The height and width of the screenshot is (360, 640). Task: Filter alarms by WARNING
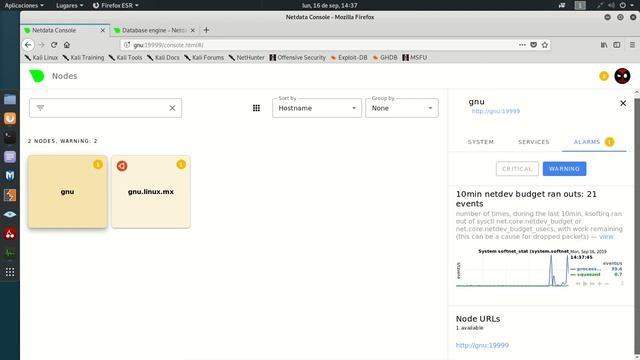564,169
